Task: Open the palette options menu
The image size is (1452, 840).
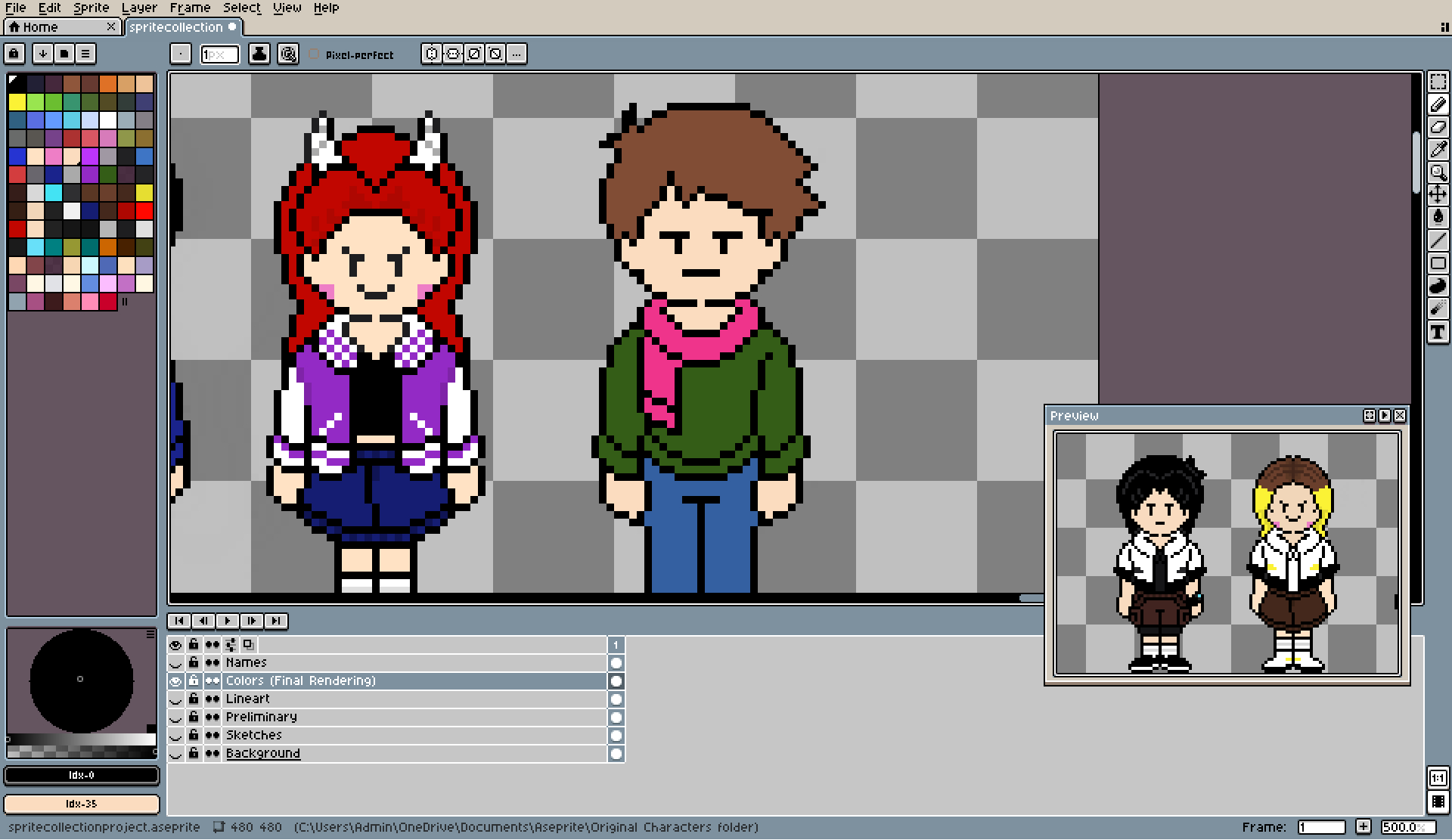Action: tap(85, 54)
